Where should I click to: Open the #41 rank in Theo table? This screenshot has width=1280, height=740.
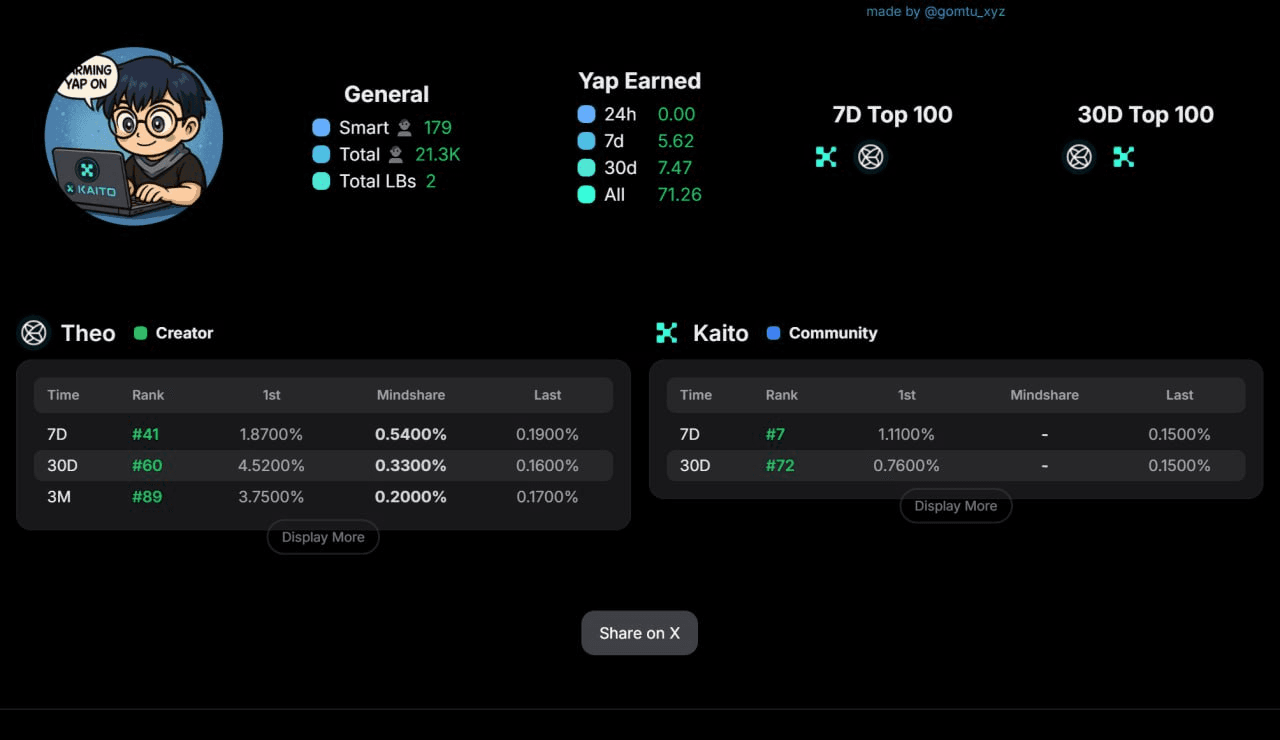pyautogui.click(x=146, y=434)
